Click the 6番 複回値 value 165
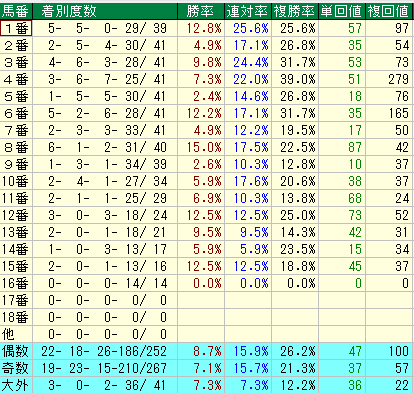Viewport: 414px width, 393px height. pyautogui.click(x=398, y=113)
